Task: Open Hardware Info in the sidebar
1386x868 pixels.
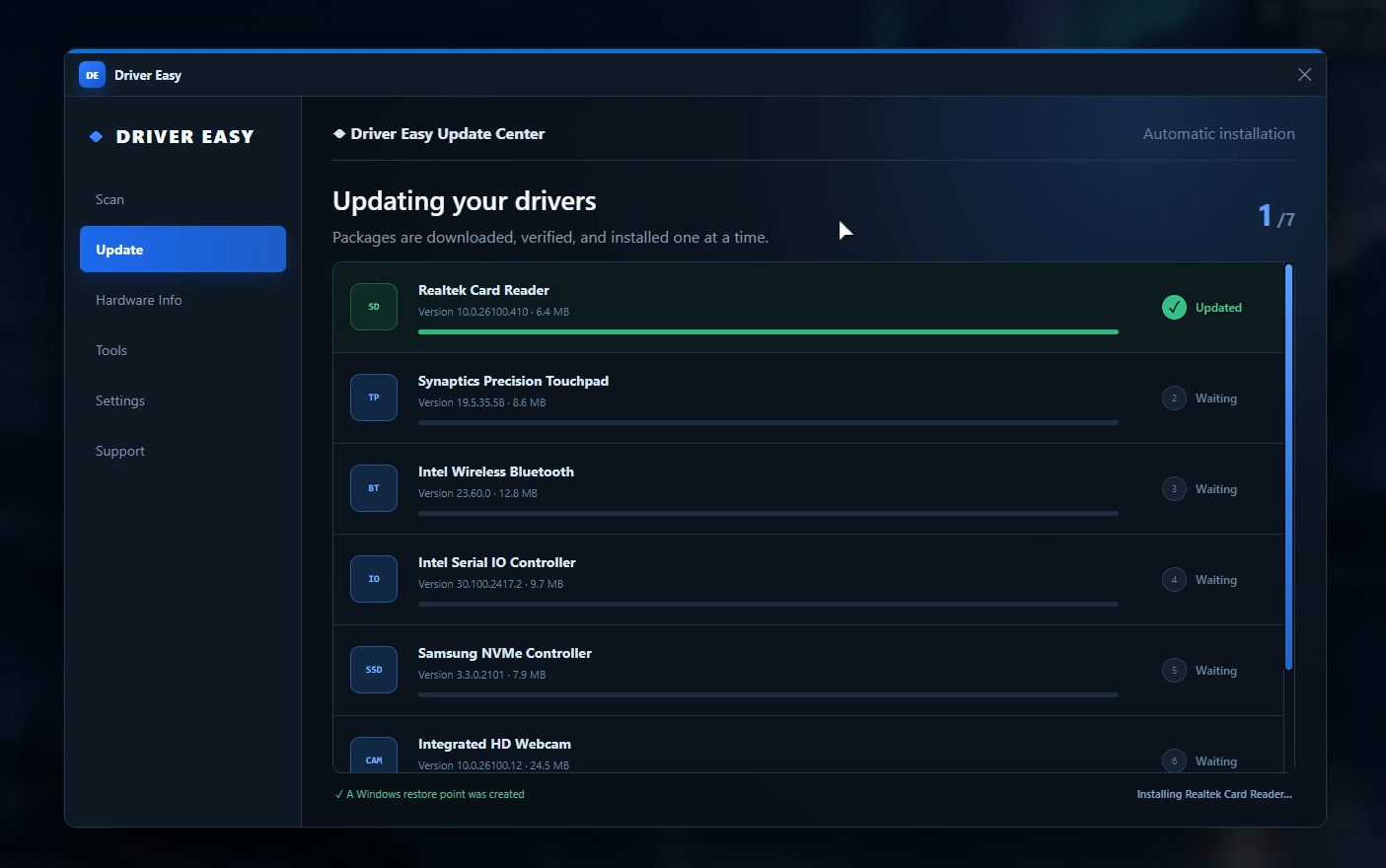Action: [x=182, y=300]
